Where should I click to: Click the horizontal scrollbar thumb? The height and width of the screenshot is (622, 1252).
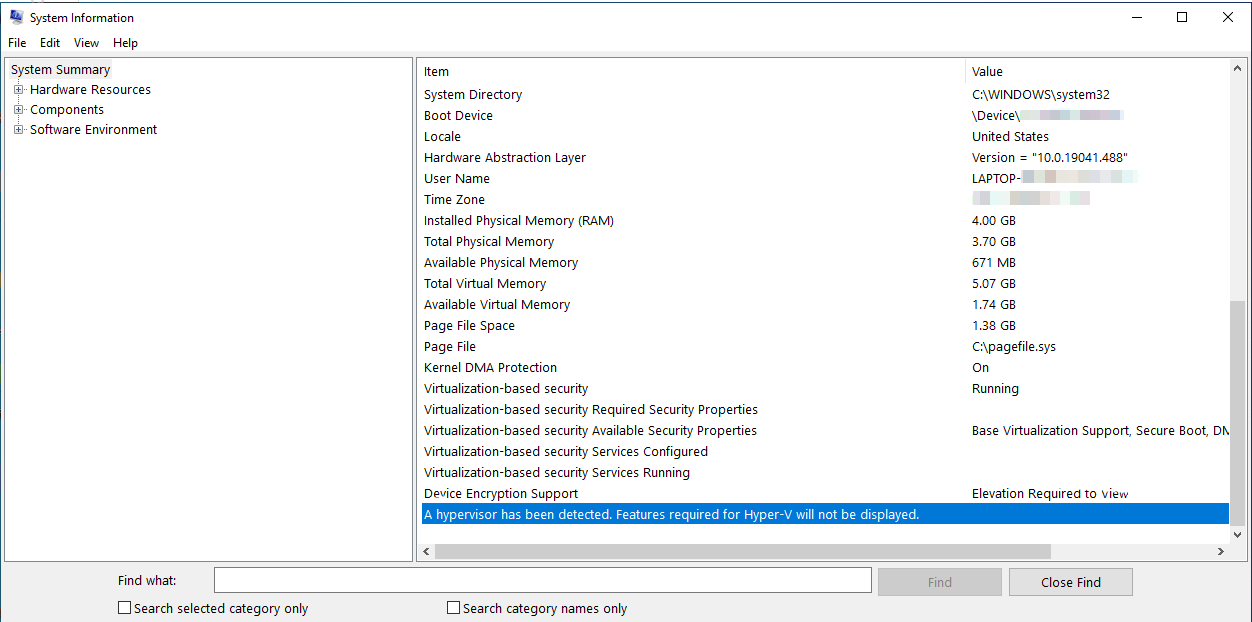[743, 551]
